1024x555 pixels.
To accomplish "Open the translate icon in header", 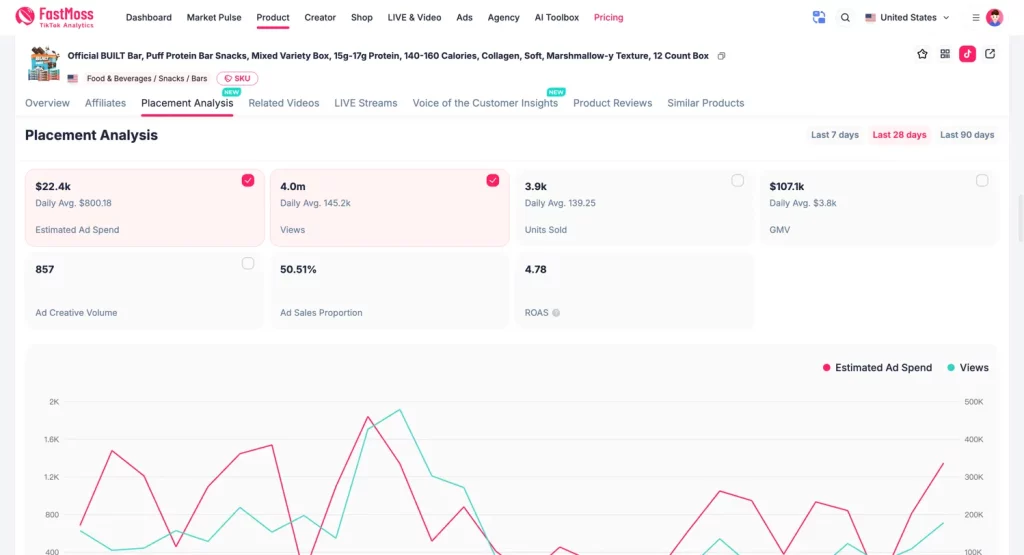I will point(818,18).
